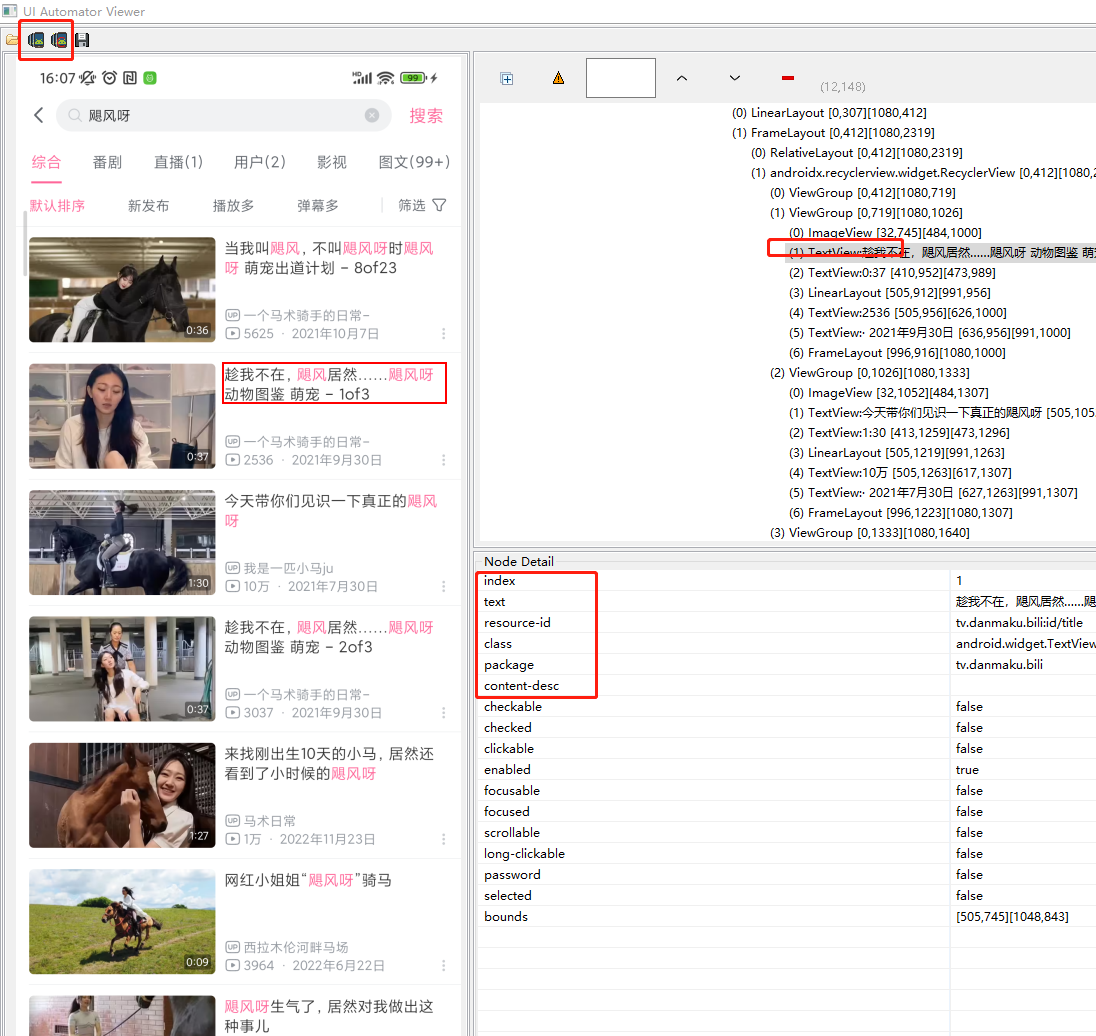Open the more menu for the 3037 views video
Image resolution: width=1096 pixels, height=1036 pixels.
pos(443,713)
